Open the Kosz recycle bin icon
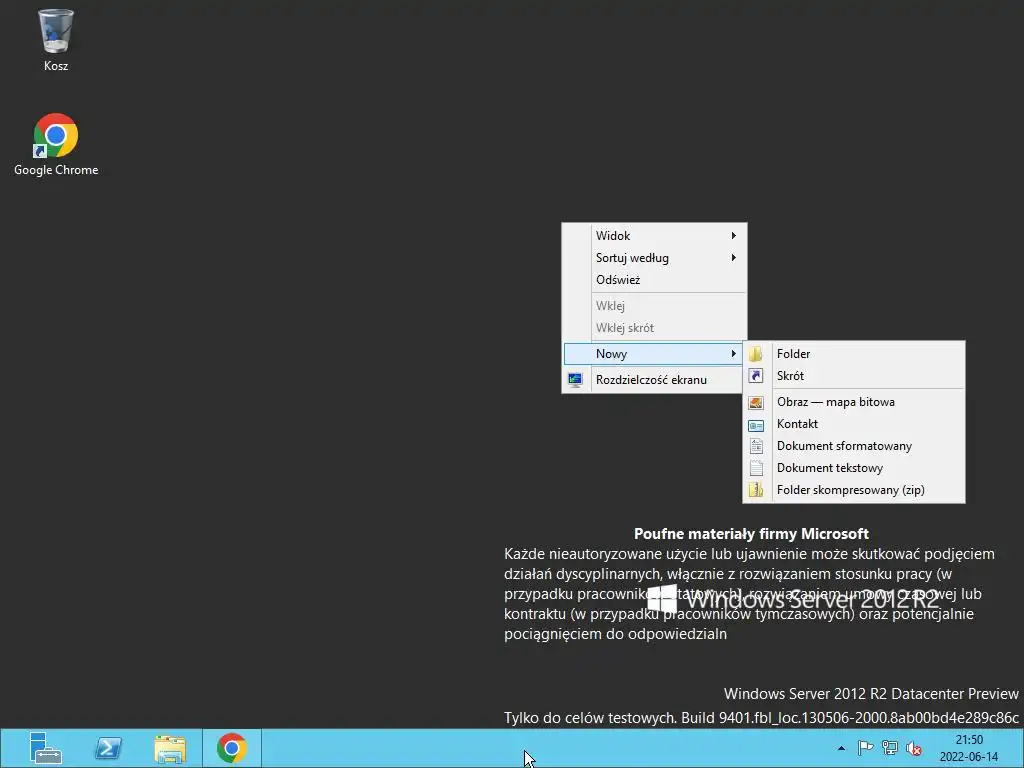1024x768 pixels. pos(56,39)
